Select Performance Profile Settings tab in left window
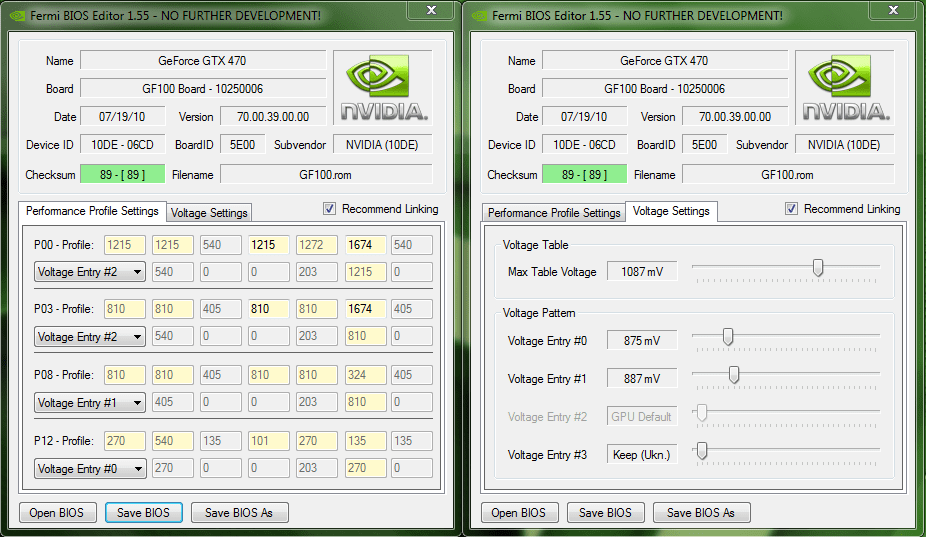The width and height of the screenshot is (926, 537). (92, 211)
